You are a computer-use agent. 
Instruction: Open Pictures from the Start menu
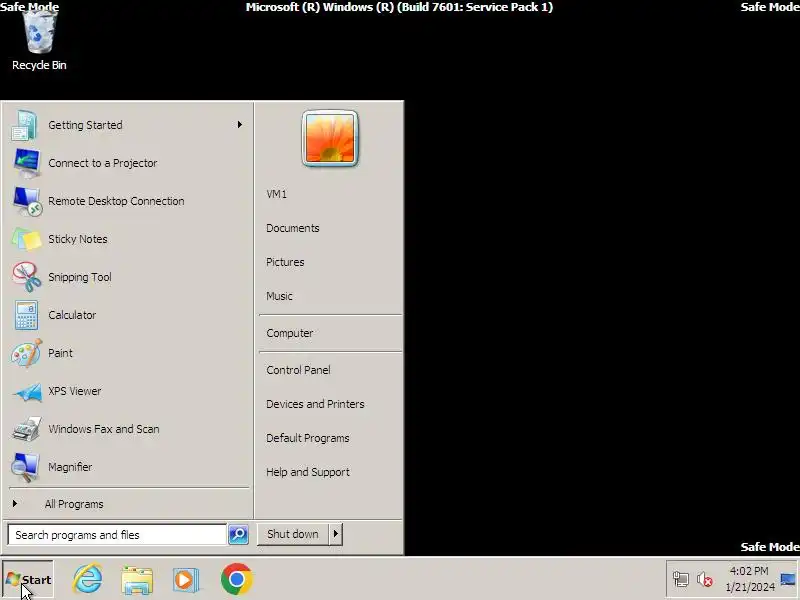pos(285,262)
